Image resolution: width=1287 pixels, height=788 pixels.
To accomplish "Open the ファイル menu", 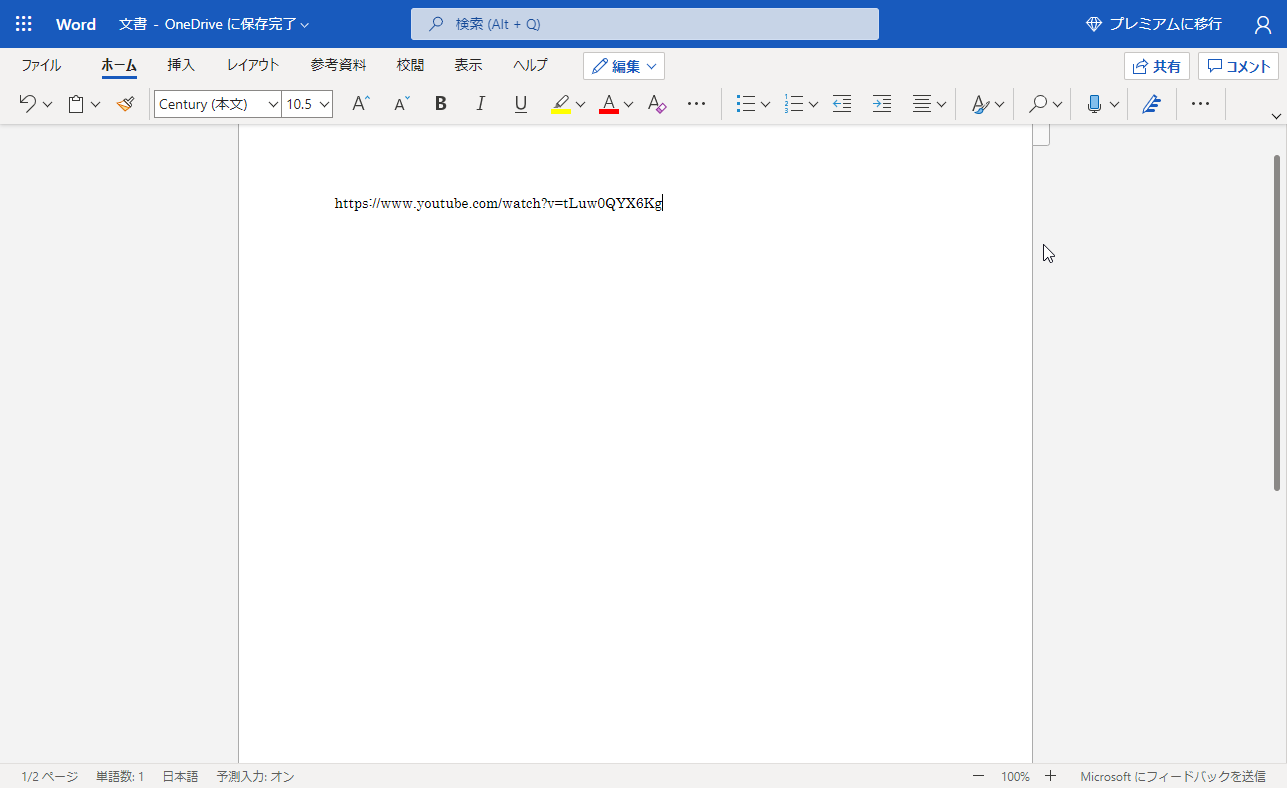I will tap(41, 65).
